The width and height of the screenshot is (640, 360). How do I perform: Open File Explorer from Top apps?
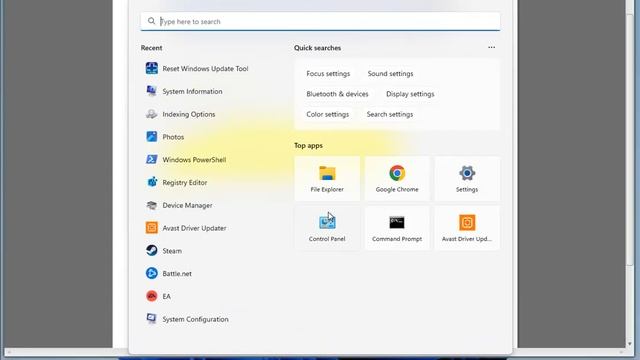point(327,178)
